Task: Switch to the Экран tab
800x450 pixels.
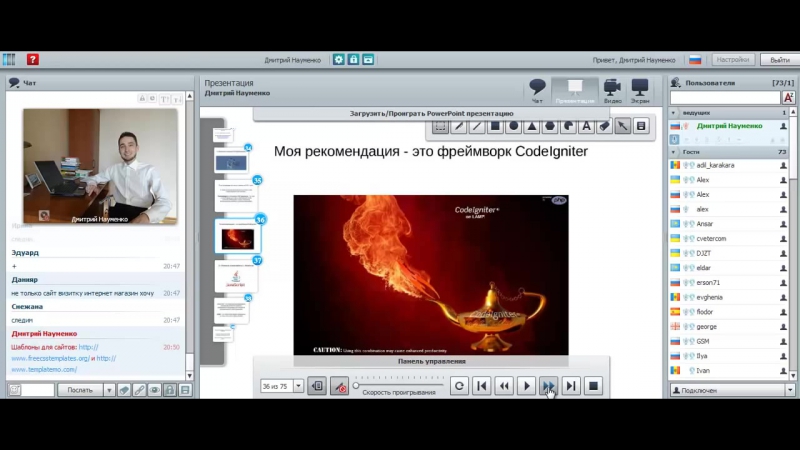Action: 640,91
